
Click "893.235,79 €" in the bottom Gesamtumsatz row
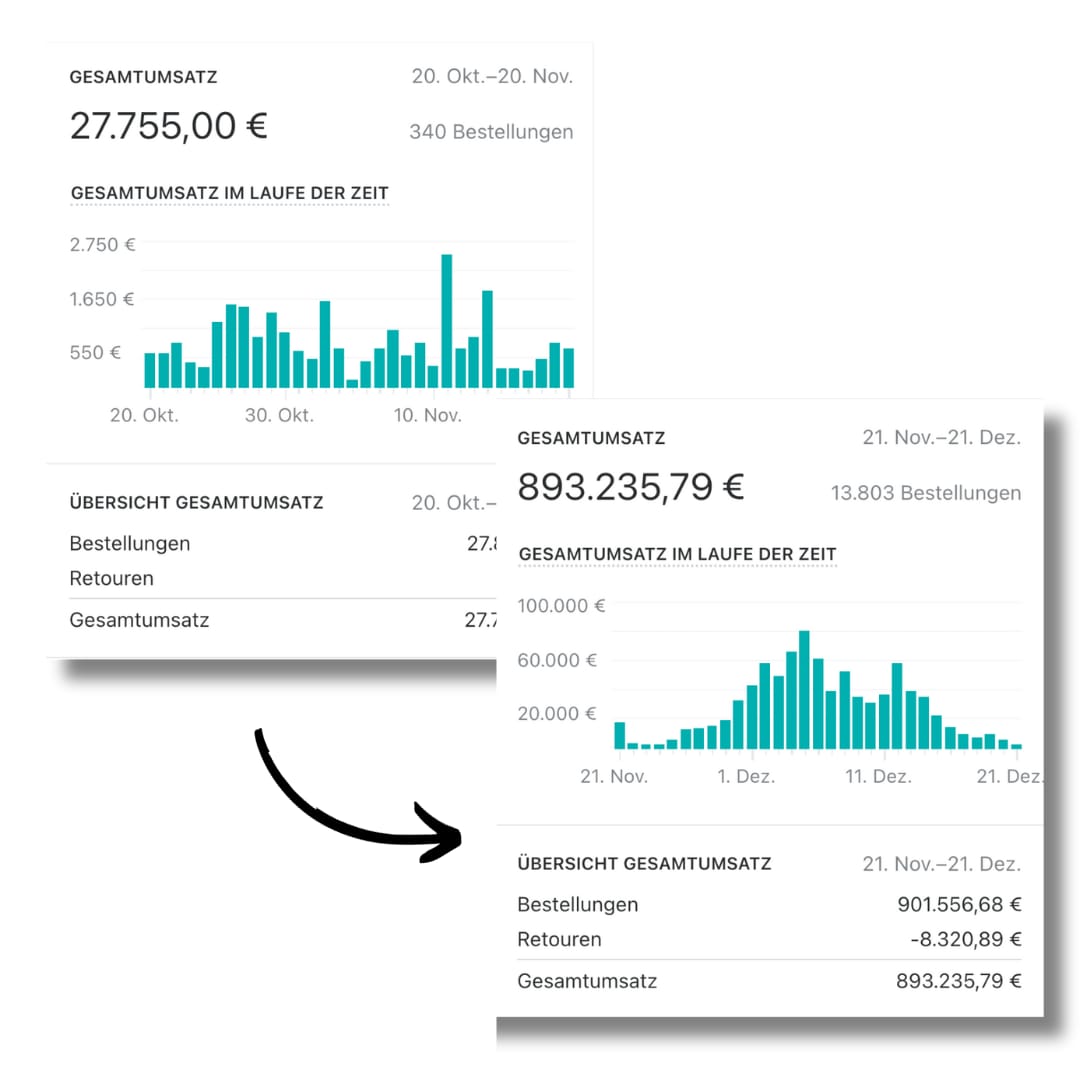[x=959, y=981]
